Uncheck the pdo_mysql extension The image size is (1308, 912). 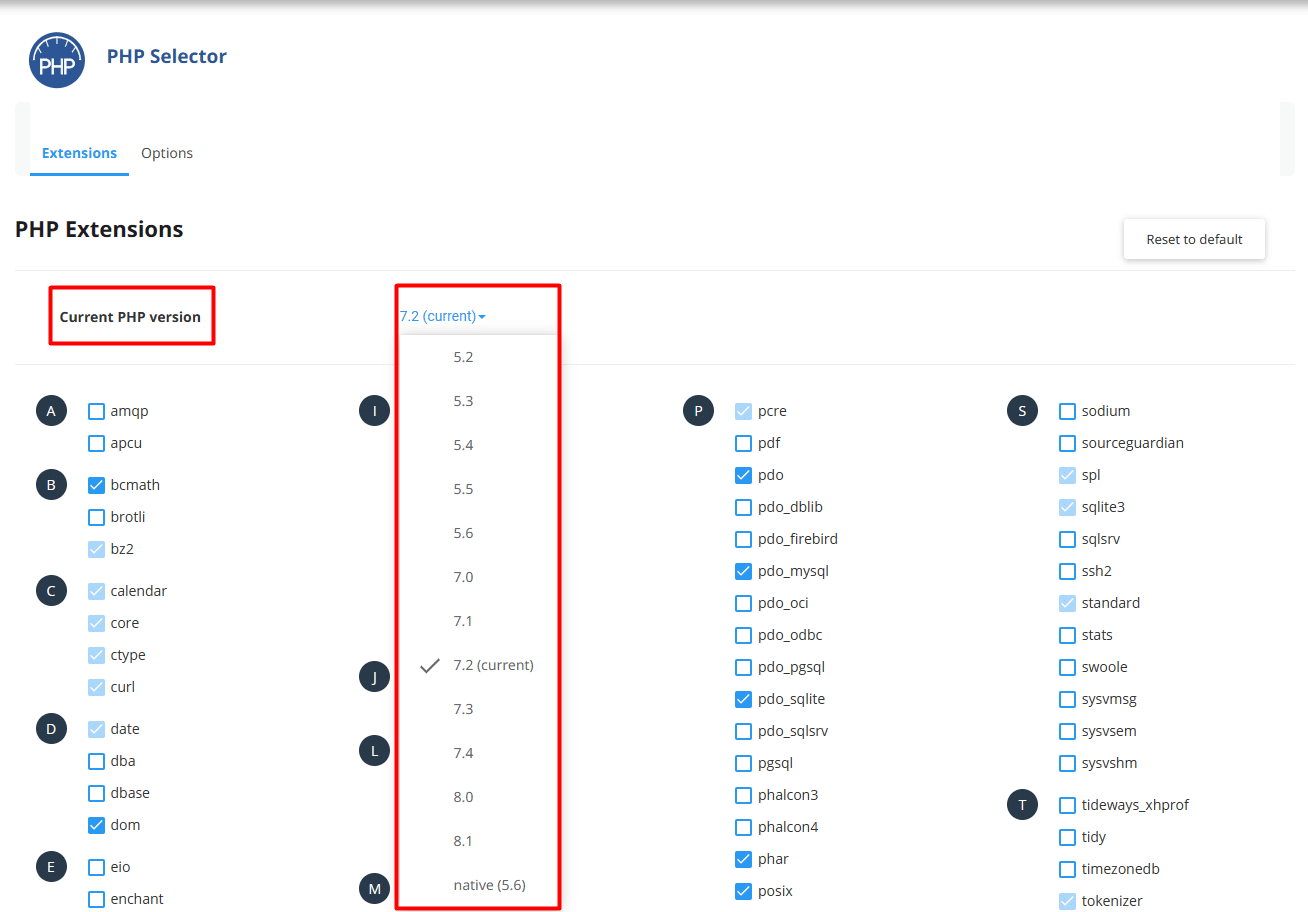click(743, 570)
